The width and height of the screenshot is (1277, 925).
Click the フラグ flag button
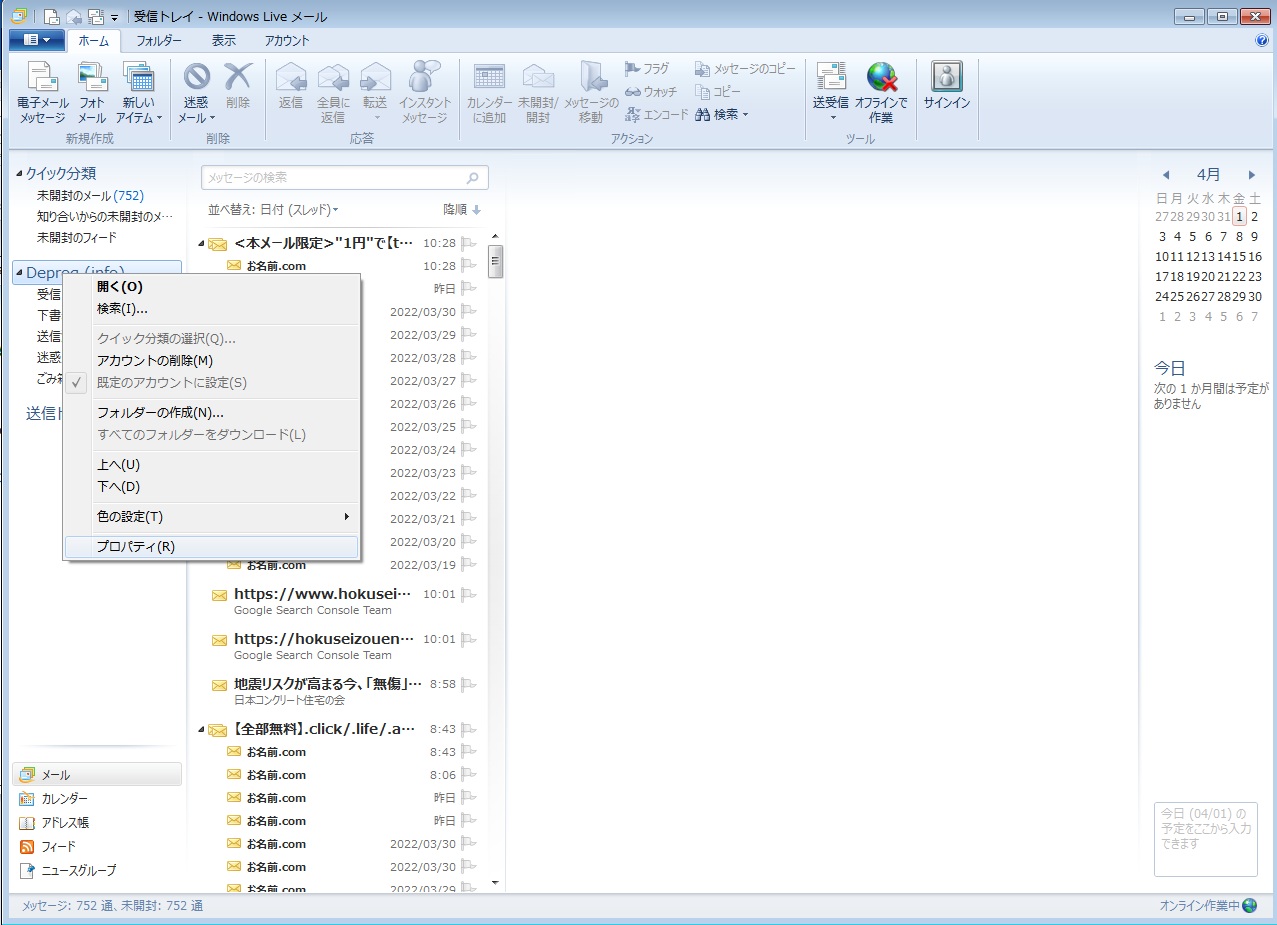point(647,69)
